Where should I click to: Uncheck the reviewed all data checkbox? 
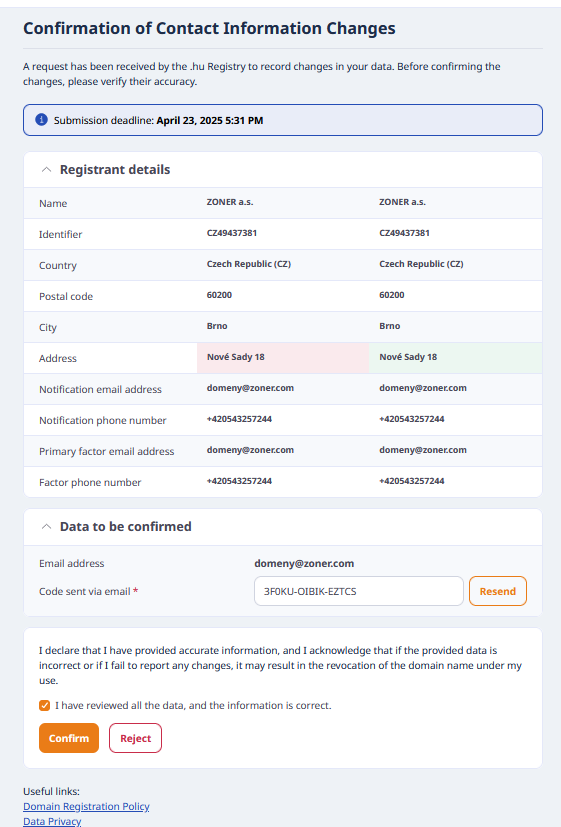pos(44,705)
